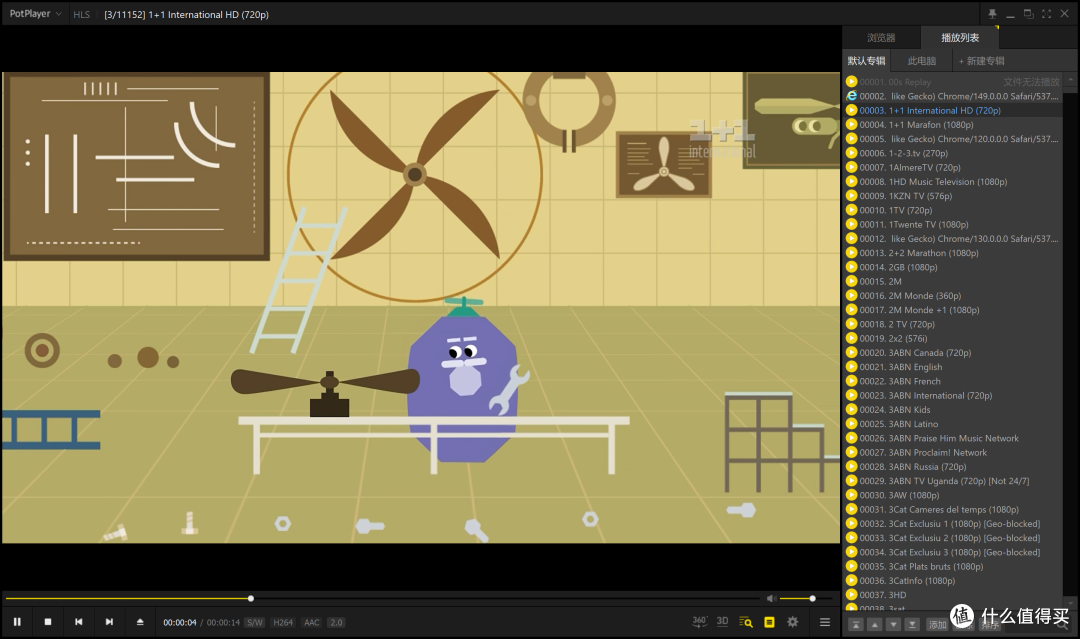Image resolution: width=1080 pixels, height=639 pixels.
Task: Click the H264 video codec badge
Action: [283, 622]
